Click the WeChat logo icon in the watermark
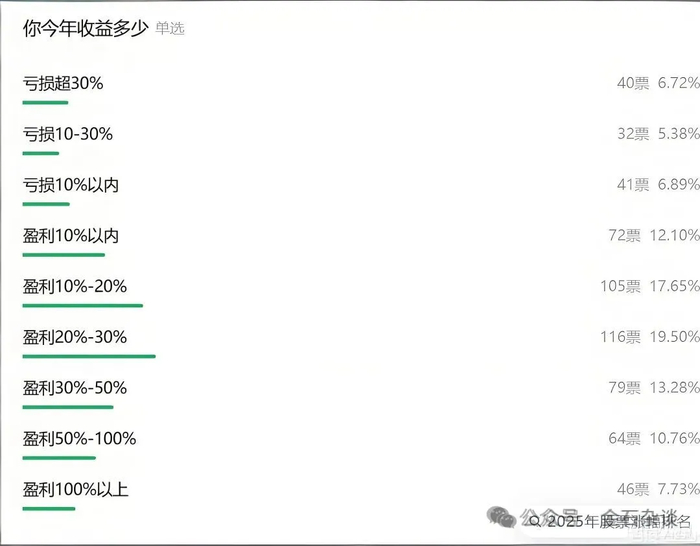The height and width of the screenshot is (546, 700). (499, 516)
